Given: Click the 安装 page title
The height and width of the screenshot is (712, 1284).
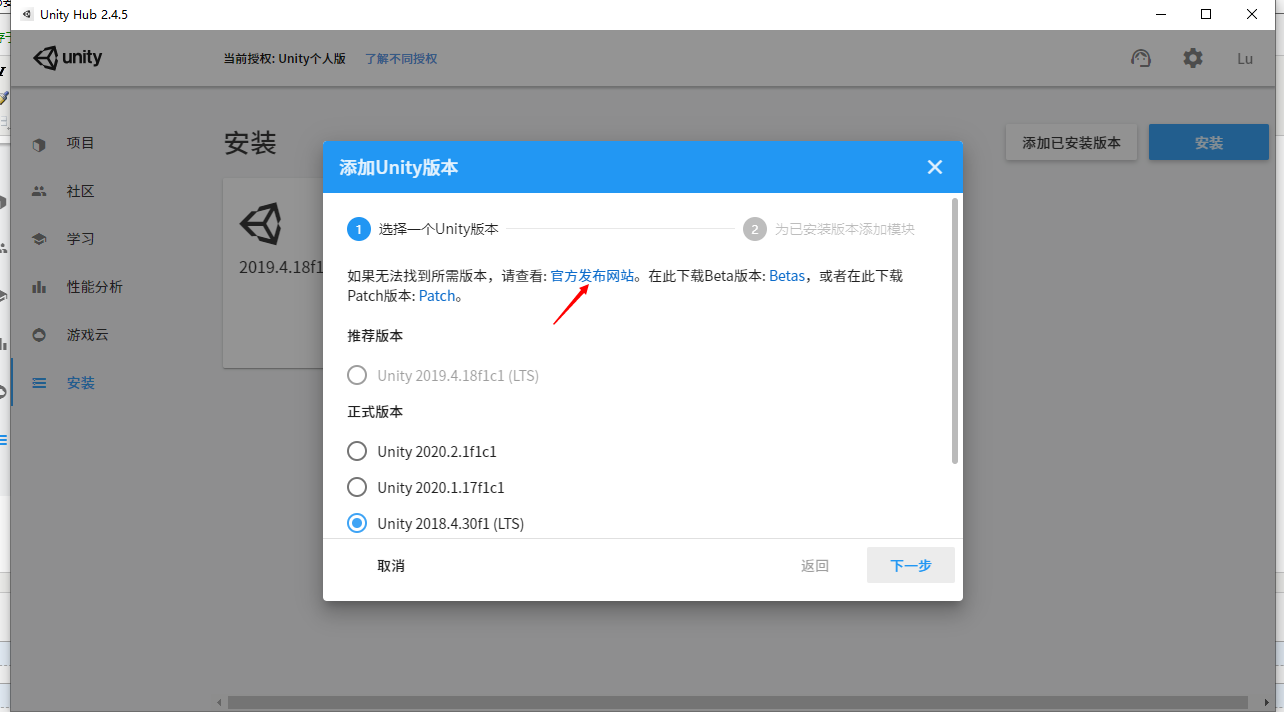Looking at the screenshot, I should 250,143.
